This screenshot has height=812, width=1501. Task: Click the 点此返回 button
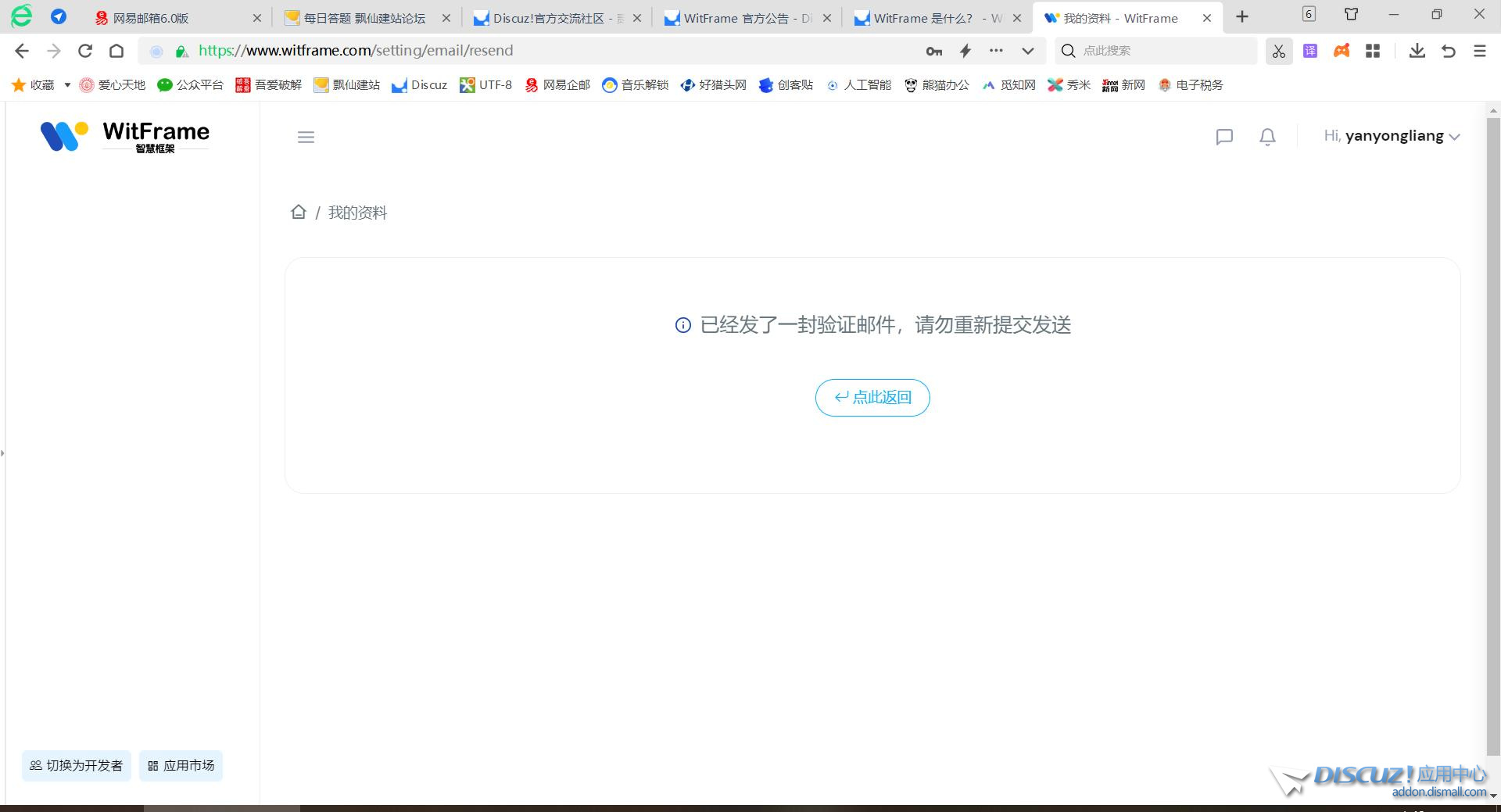pos(872,398)
